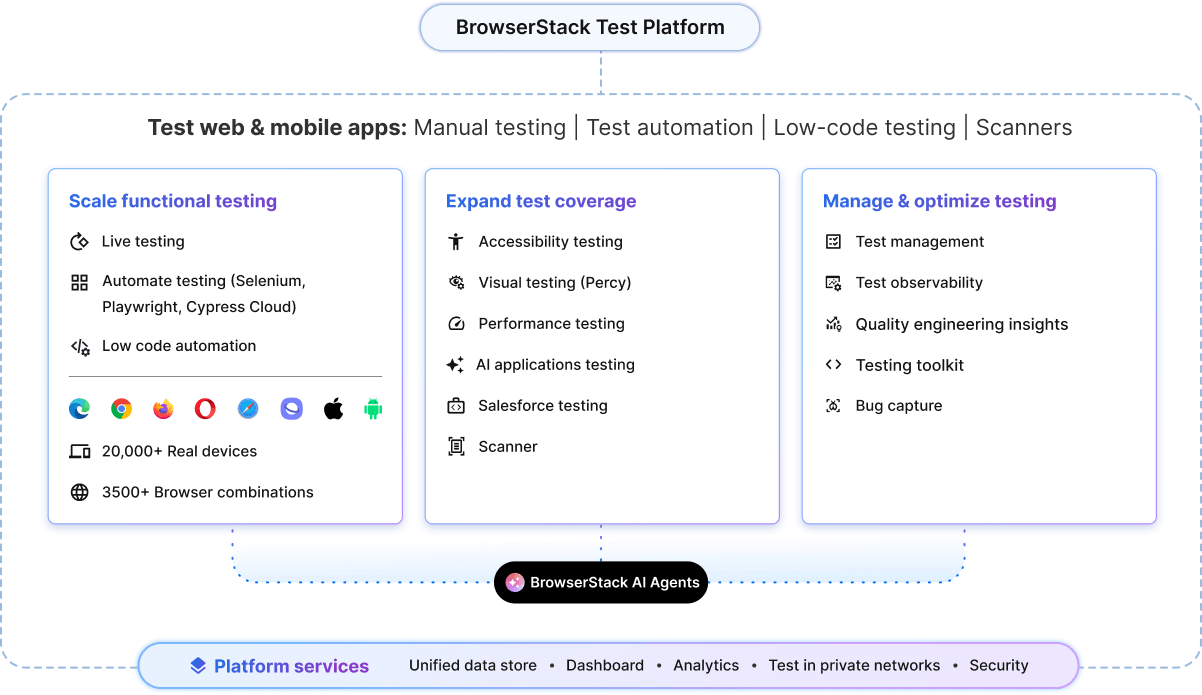Open Bug capture link
Screen dimensions: 1202x695
[x=899, y=406]
